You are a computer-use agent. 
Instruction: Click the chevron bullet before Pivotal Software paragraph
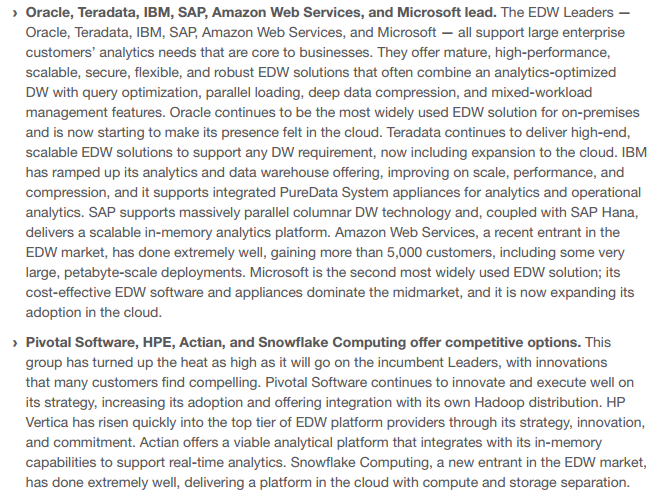(14, 342)
